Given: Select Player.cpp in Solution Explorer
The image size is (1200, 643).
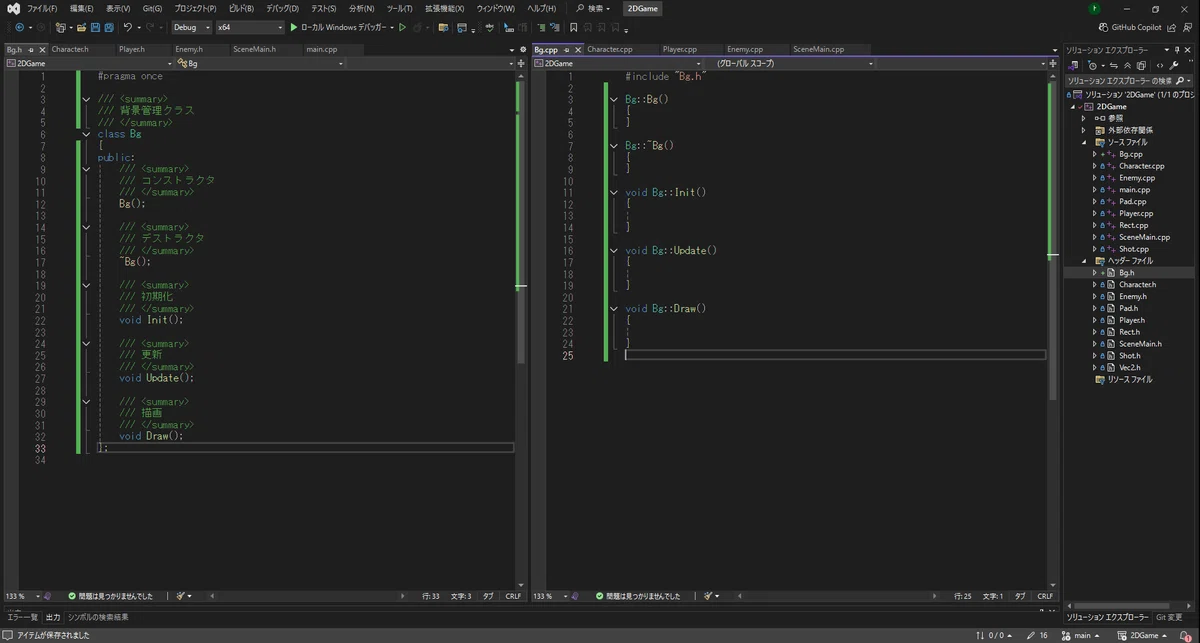Looking at the screenshot, I should tap(1135, 213).
